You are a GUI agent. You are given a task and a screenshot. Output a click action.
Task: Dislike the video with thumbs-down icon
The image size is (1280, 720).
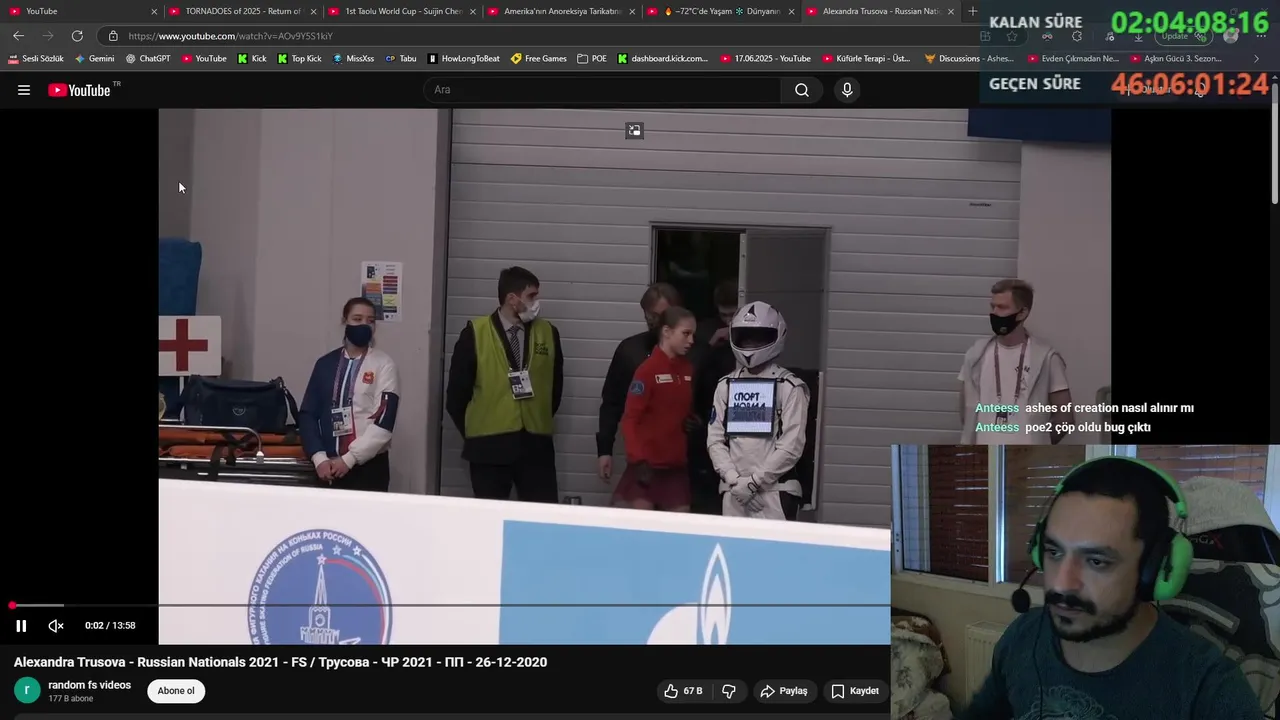(729, 691)
